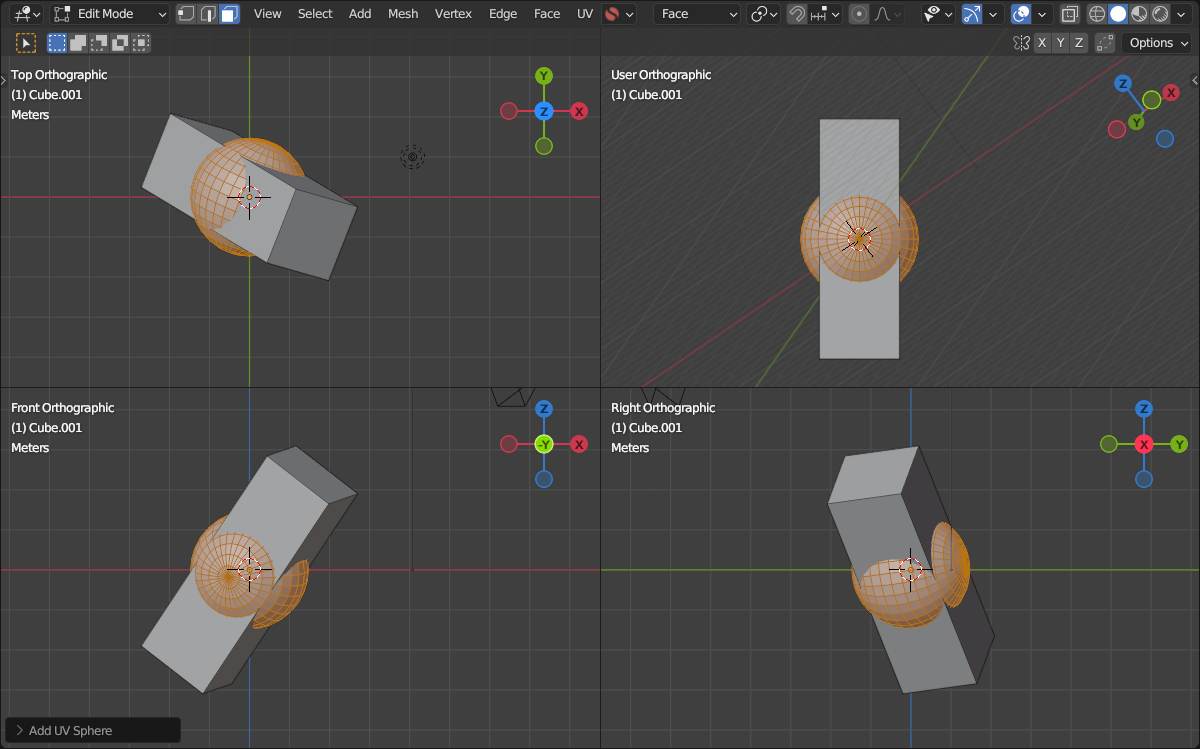This screenshot has width=1200, height=749.
Task: Toggle viewport gizmos display
Action: [x=972, y=14]
